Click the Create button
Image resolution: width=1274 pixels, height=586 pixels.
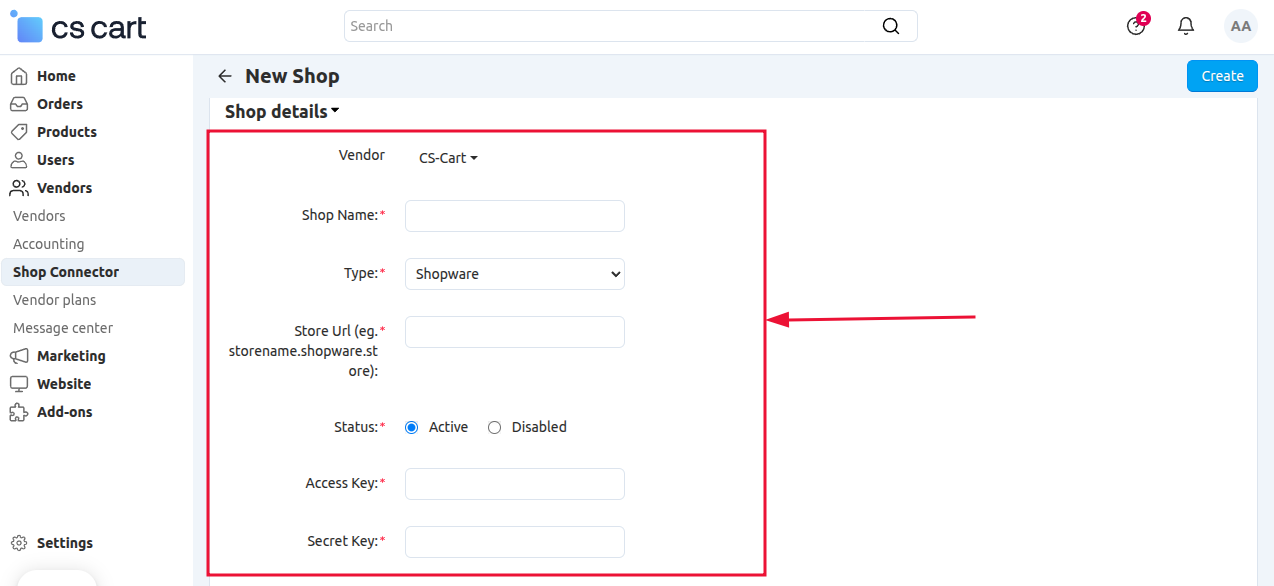pos(1221,75)
